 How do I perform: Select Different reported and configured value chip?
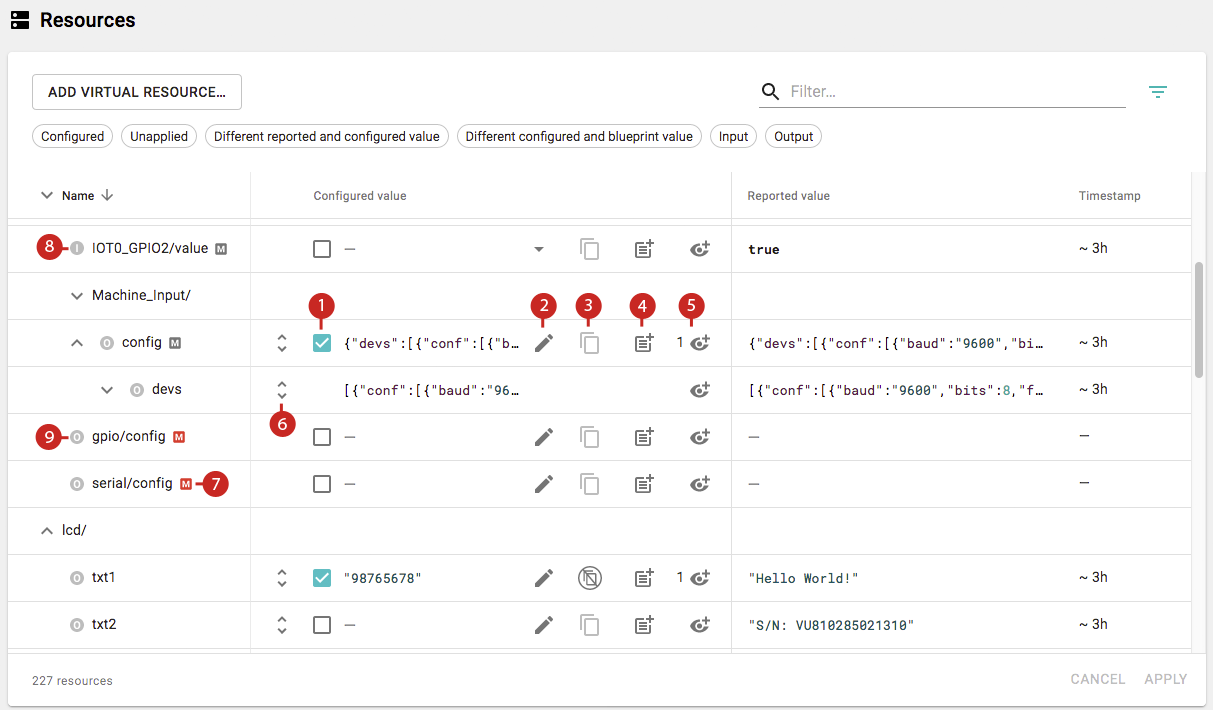click(327, 137)
